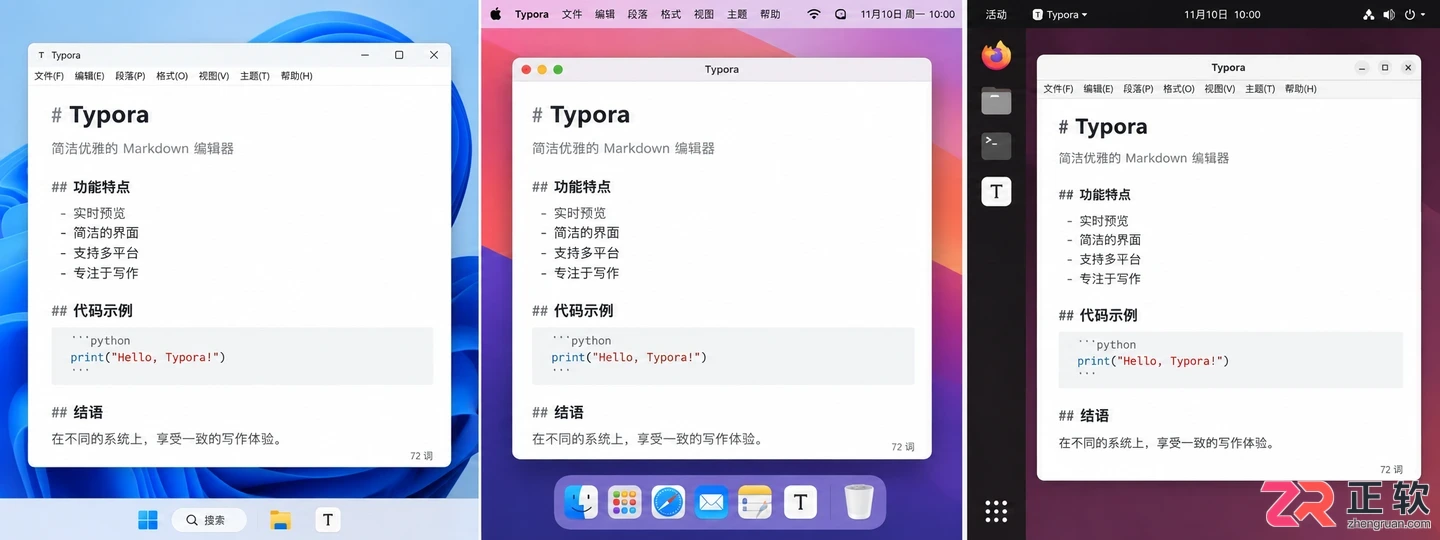The width and height of the screenshot is (1440, 540).
Task: Open the Files app in the Ubuntu dock
Action: coord(996,101)
